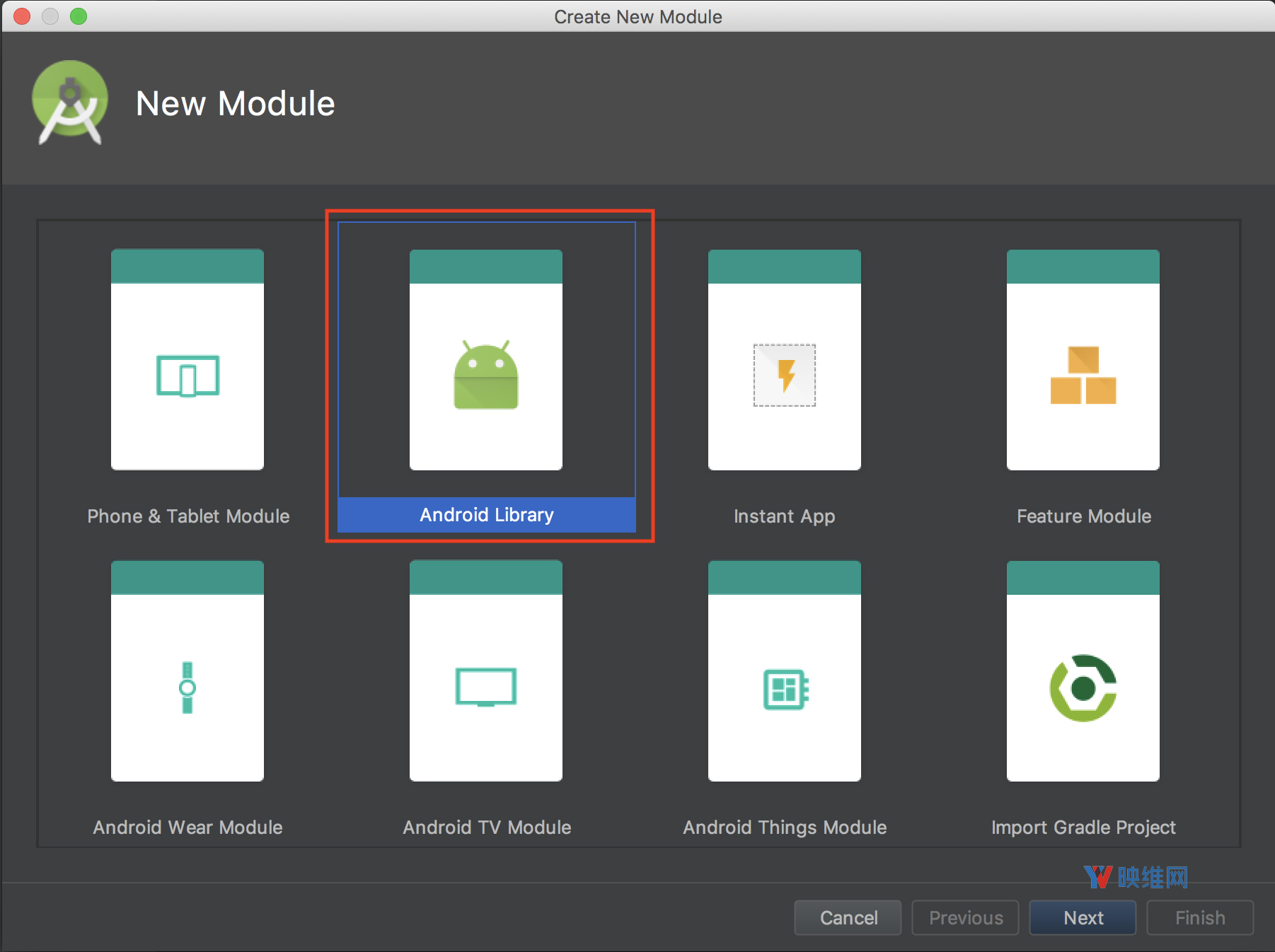The image size is (1275, 952).
Task: Click the 'Android Wear Module' label
Action: tap(187, 828)
